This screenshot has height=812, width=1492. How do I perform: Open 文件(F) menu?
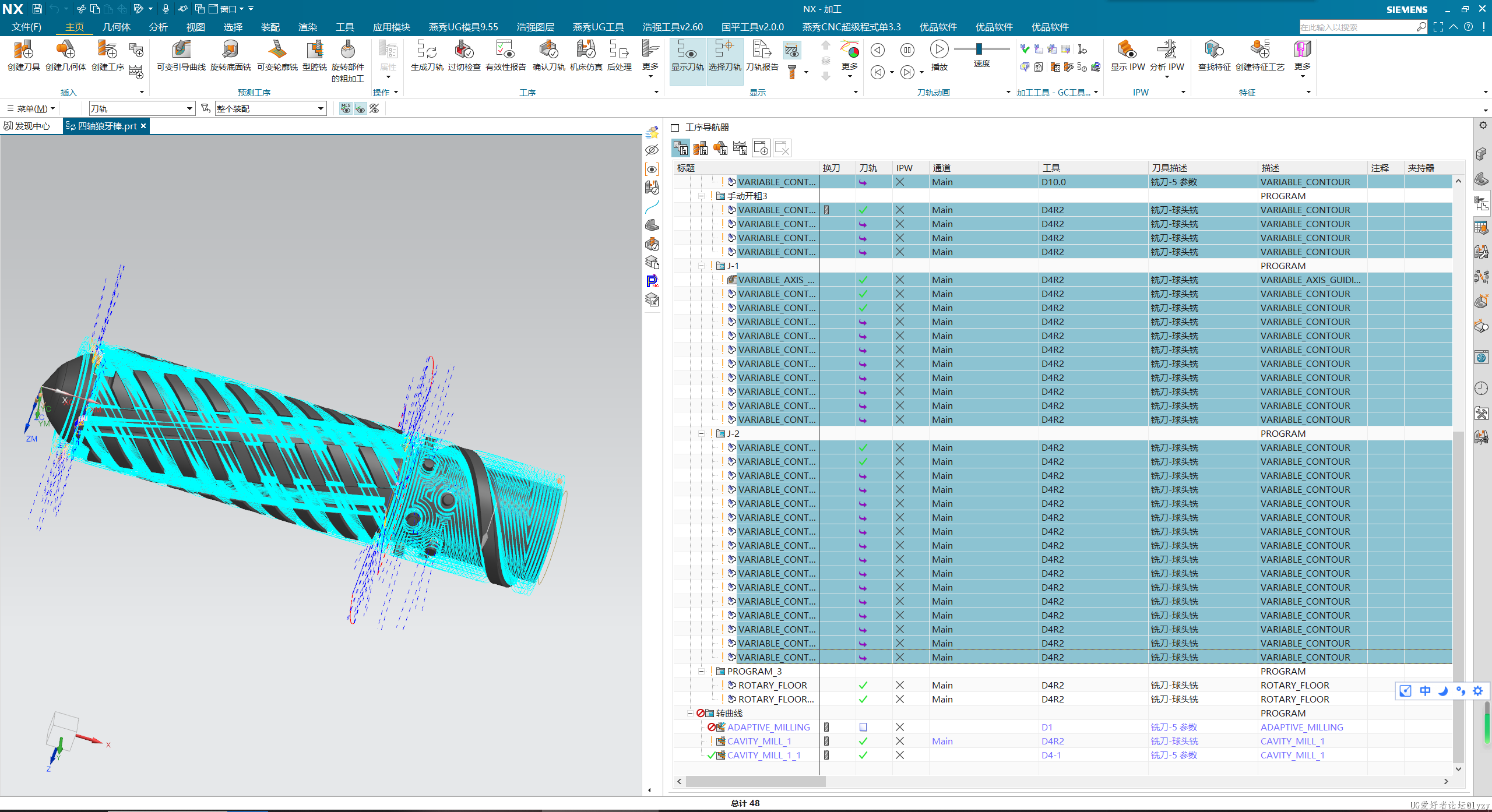pyautogui.click(x=26, y=27)
